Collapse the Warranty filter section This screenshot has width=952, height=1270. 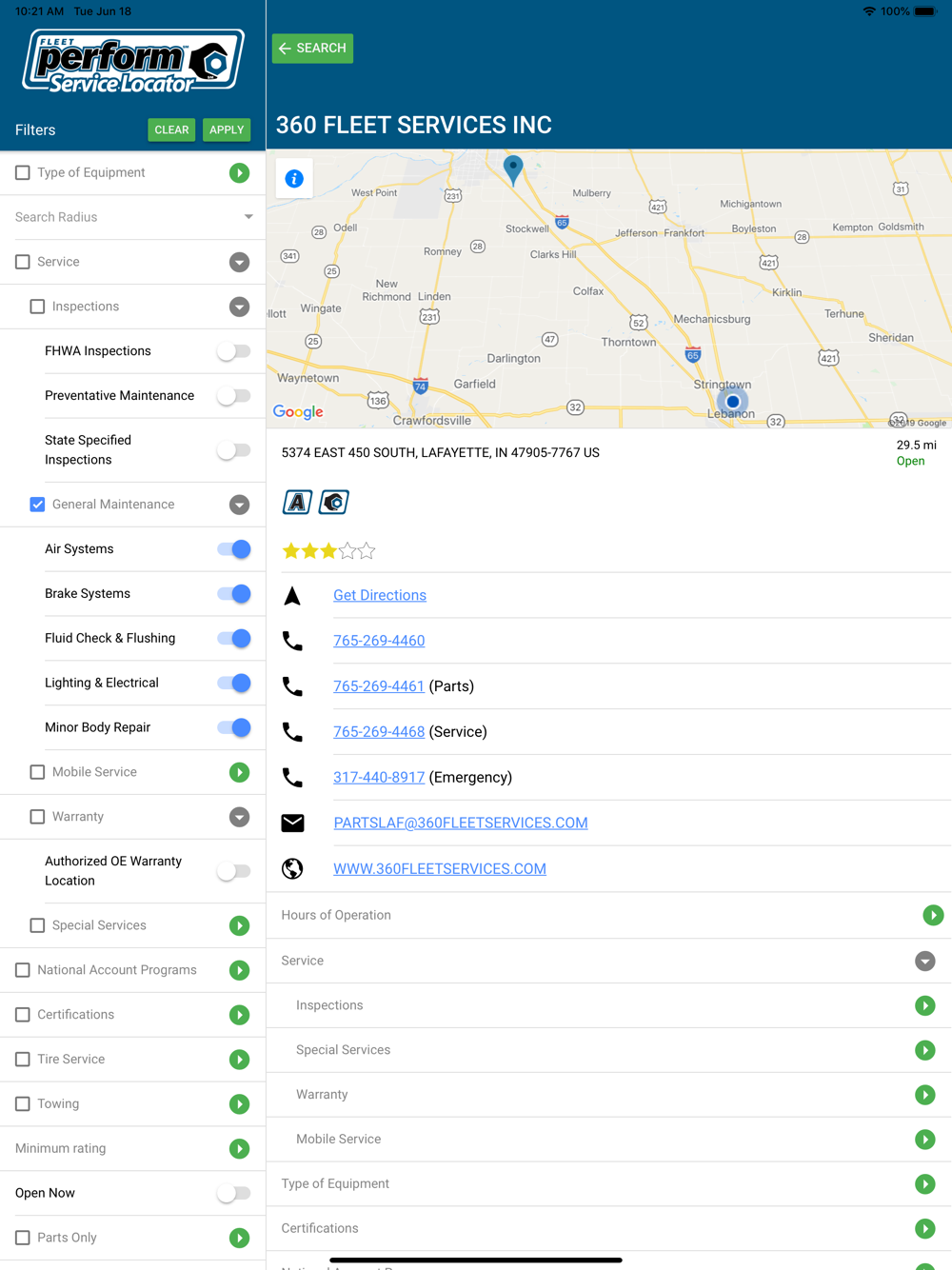coord(239,817)
